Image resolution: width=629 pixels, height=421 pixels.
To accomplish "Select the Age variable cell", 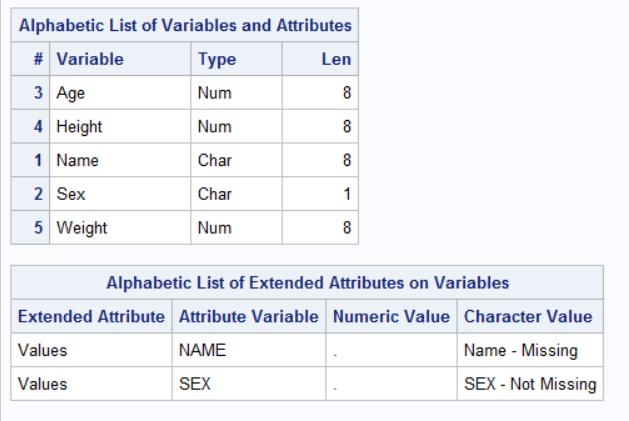I will pyautogui.click(x=71, y=94).
